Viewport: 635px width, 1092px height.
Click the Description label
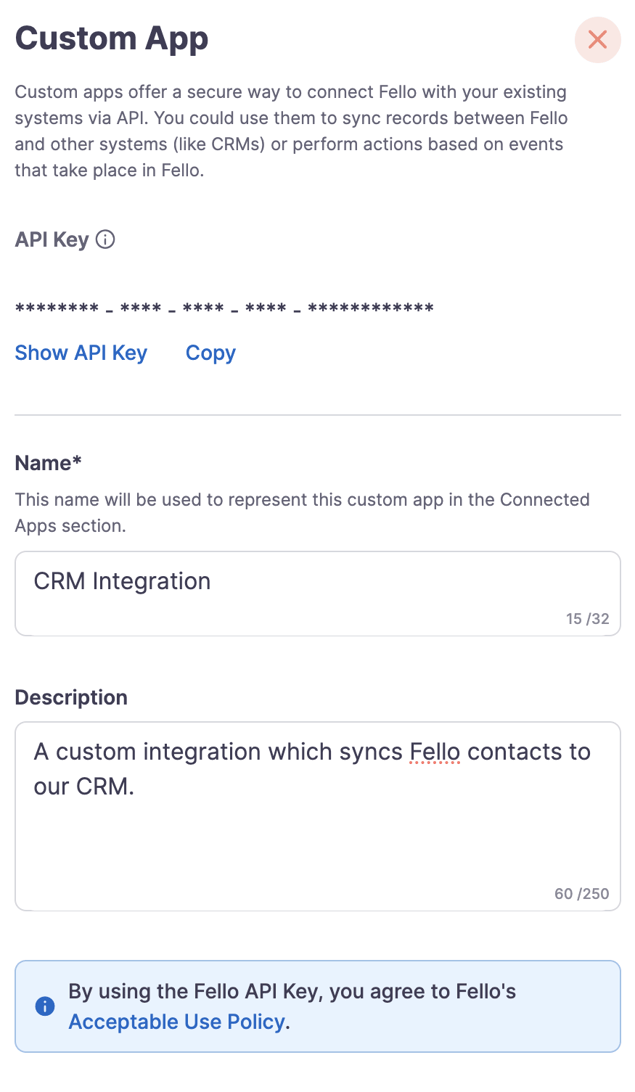pyautogui.click(x=71, y=697)
